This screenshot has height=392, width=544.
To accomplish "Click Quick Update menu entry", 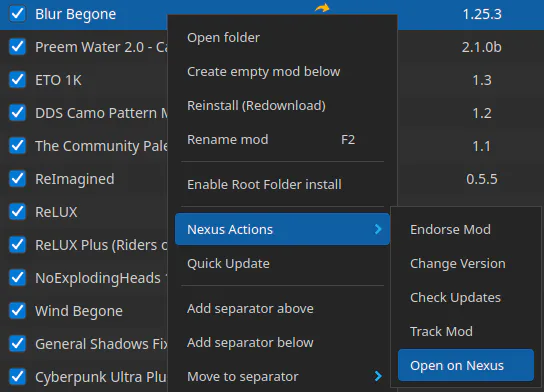I will tap(282, 263).
